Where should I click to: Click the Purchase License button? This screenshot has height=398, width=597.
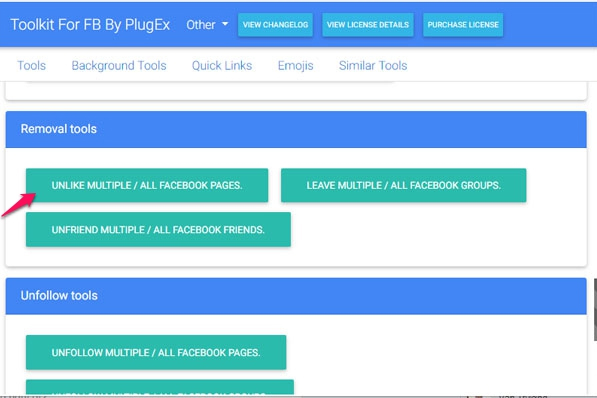(x=463, y=25)
